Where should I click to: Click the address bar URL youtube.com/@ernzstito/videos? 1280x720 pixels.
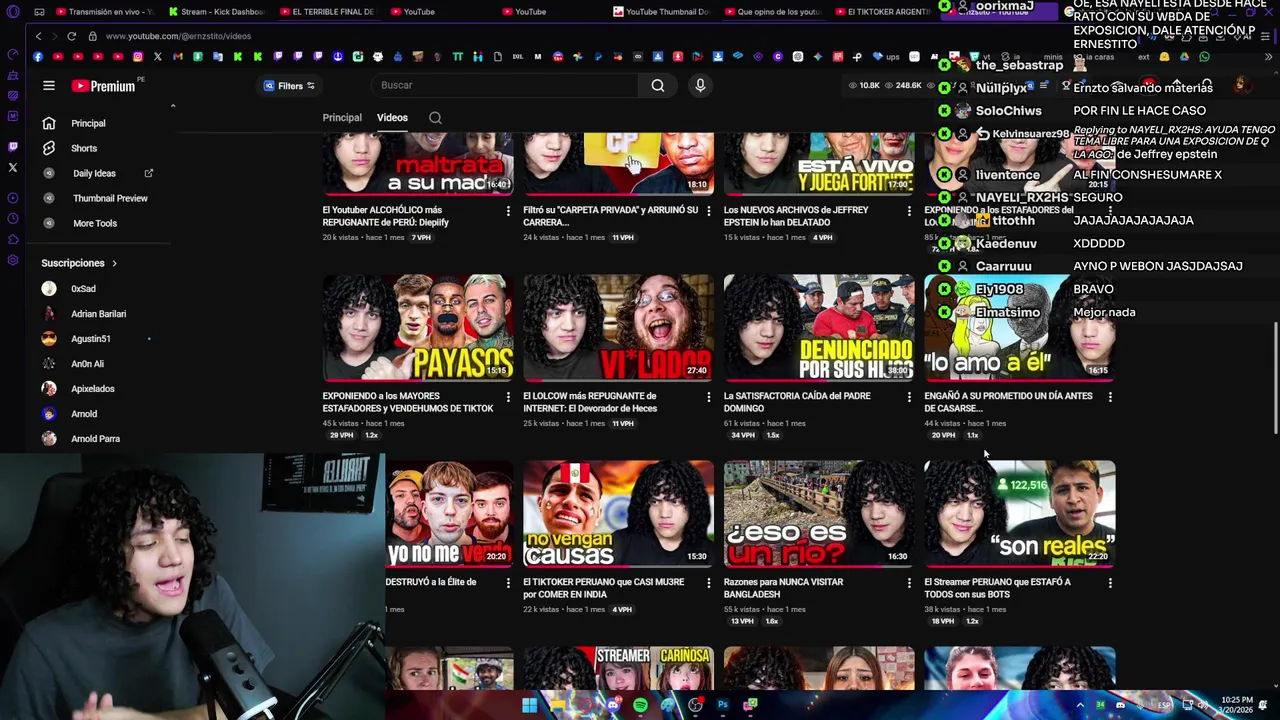coord(178,36)
